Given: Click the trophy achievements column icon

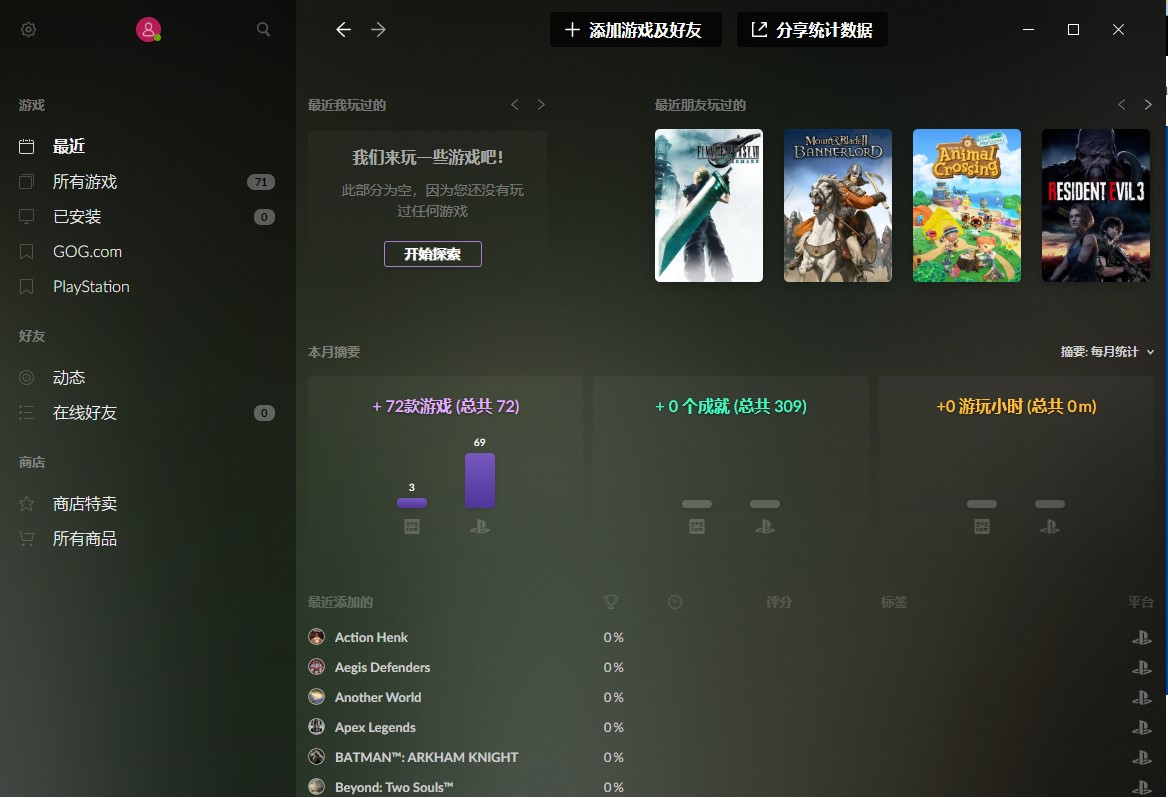Looking at the screenshot, I should [x=611, y=602].
